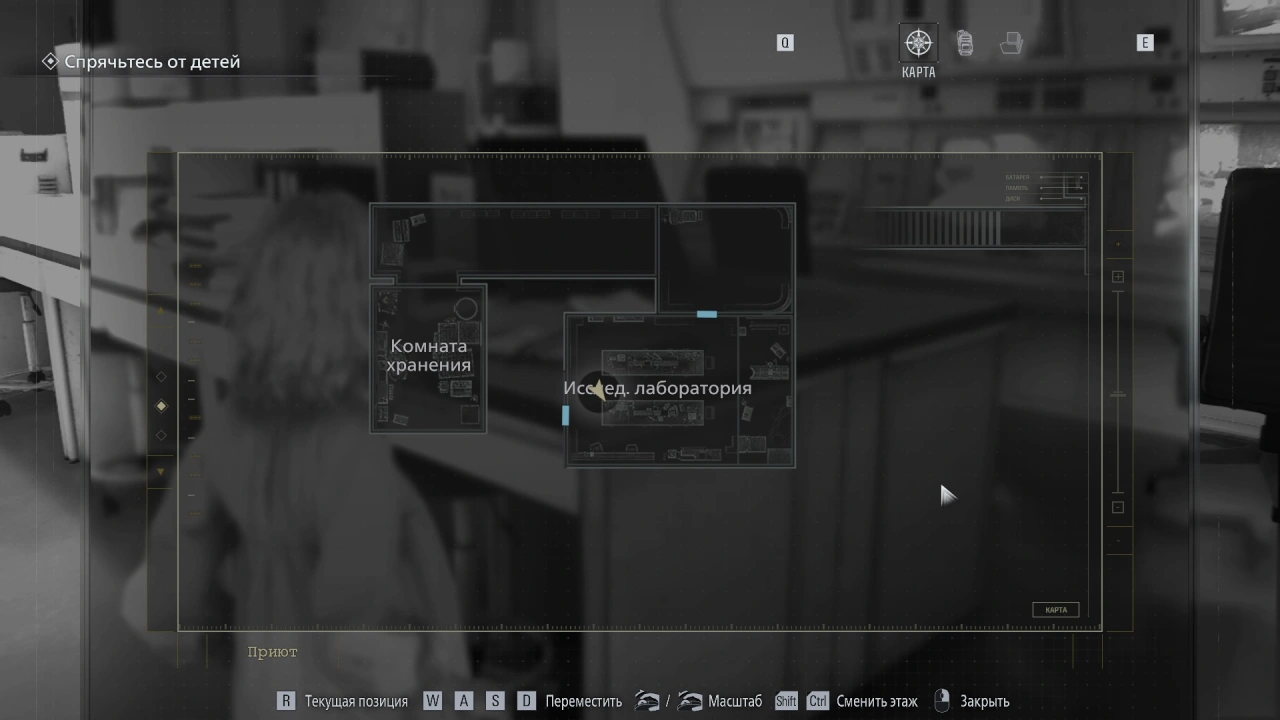Go up a floor with up arrow
This screenshot has height=720, width=1280.
(161, 311)
